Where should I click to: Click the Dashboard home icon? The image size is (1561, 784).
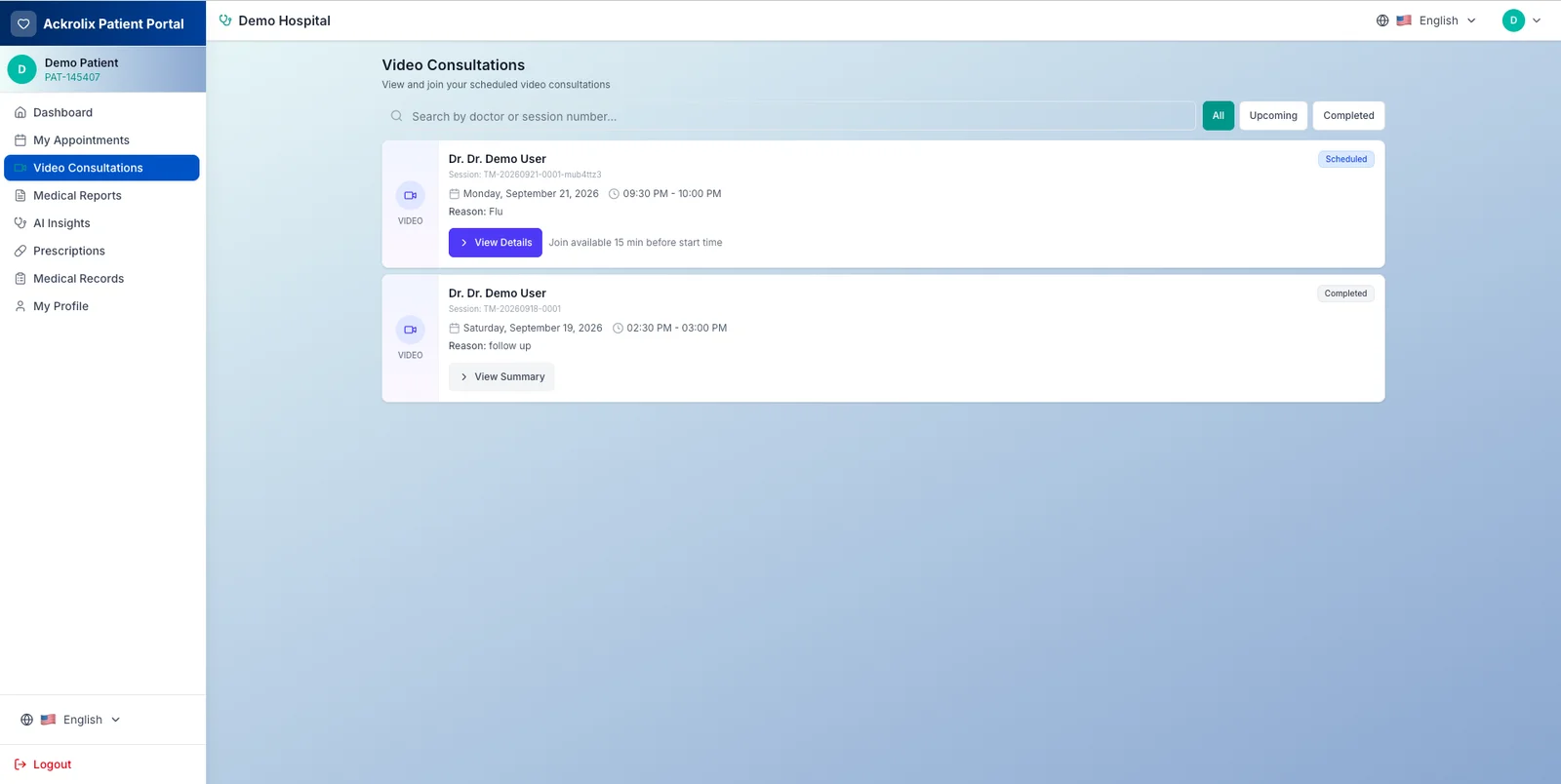[x=20, y=113]
